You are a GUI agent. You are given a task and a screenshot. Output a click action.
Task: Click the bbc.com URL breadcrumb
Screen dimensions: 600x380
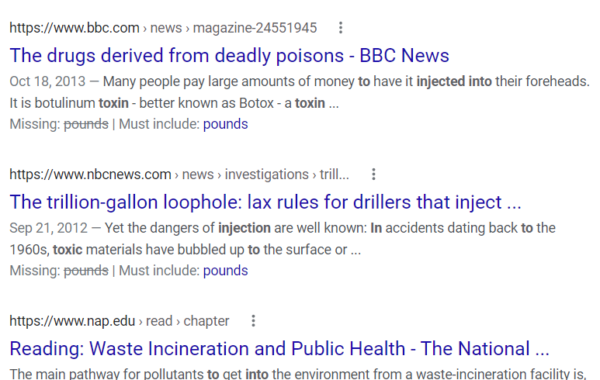163,28
